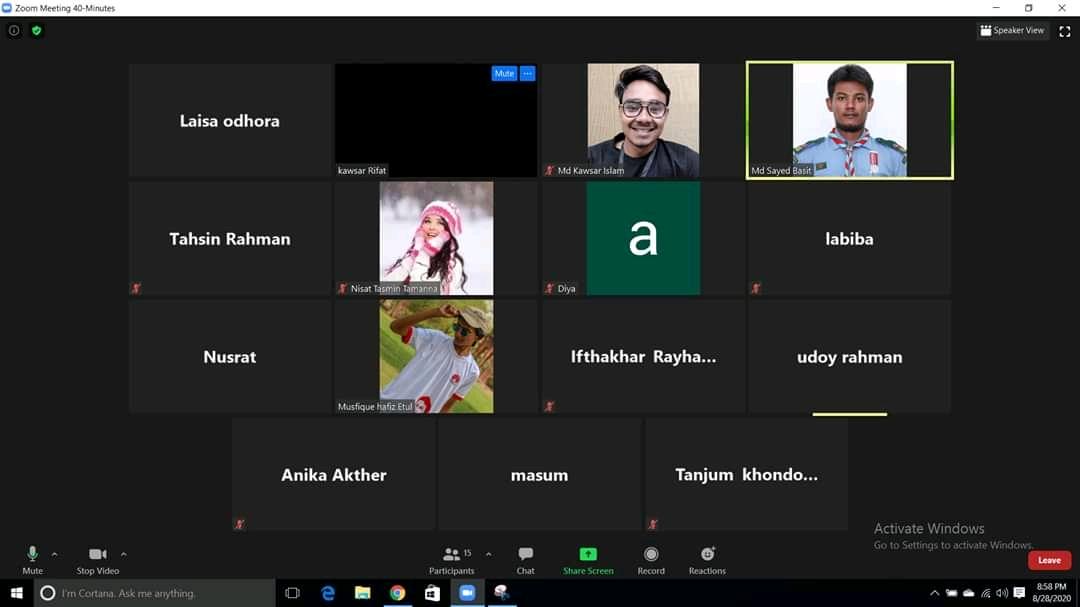
Task: Leave the meeting
Action: 1048,560
